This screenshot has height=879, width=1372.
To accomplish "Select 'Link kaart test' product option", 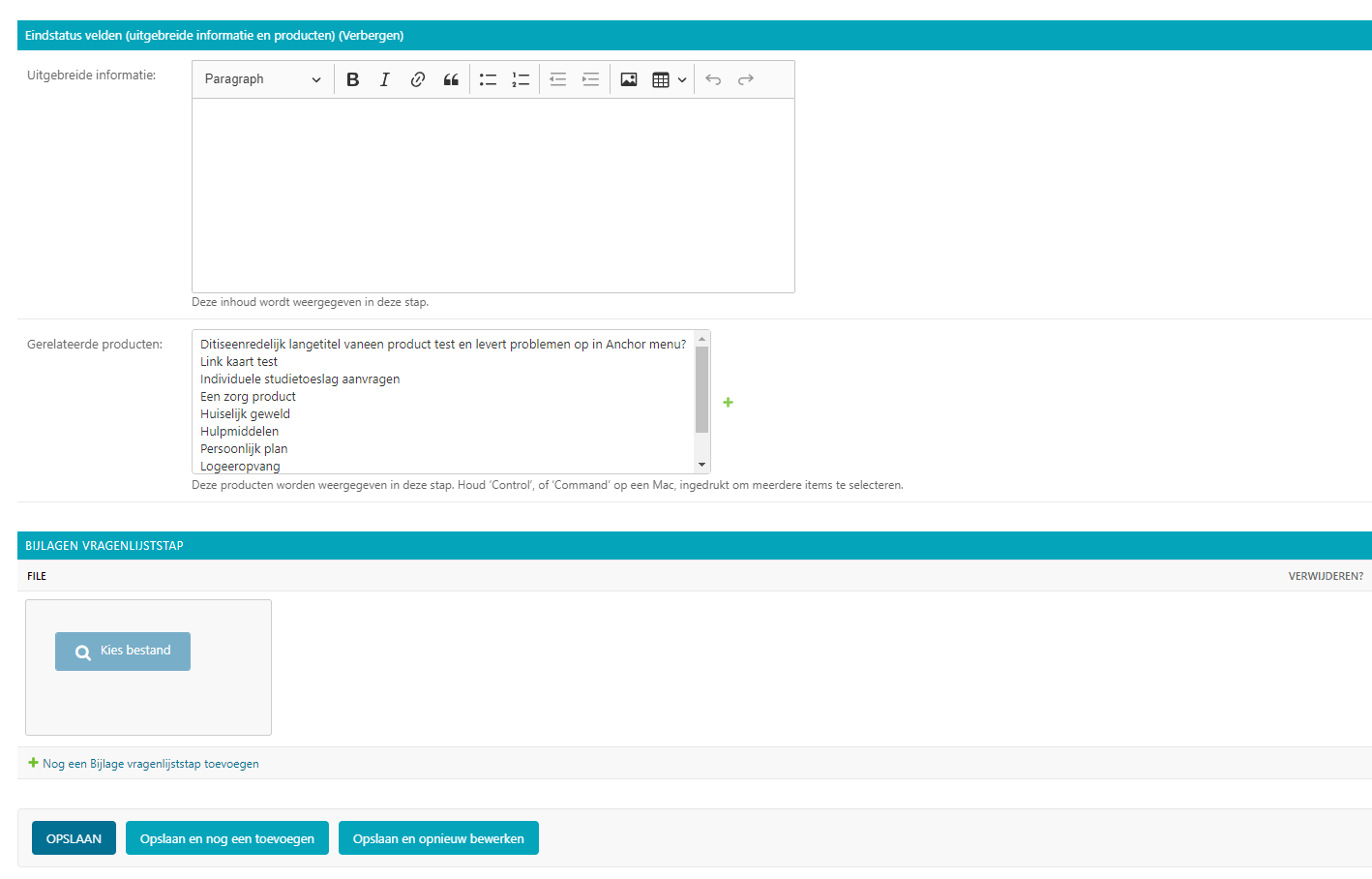I will (x=239, y=362).
